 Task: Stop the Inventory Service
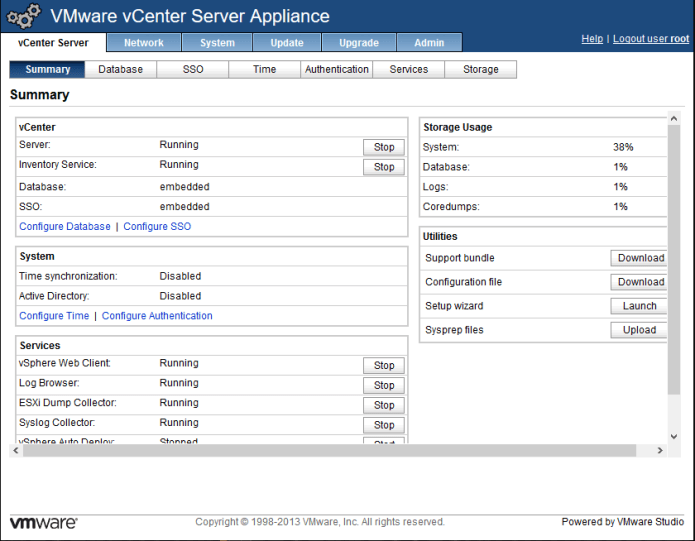coord(384,167)
